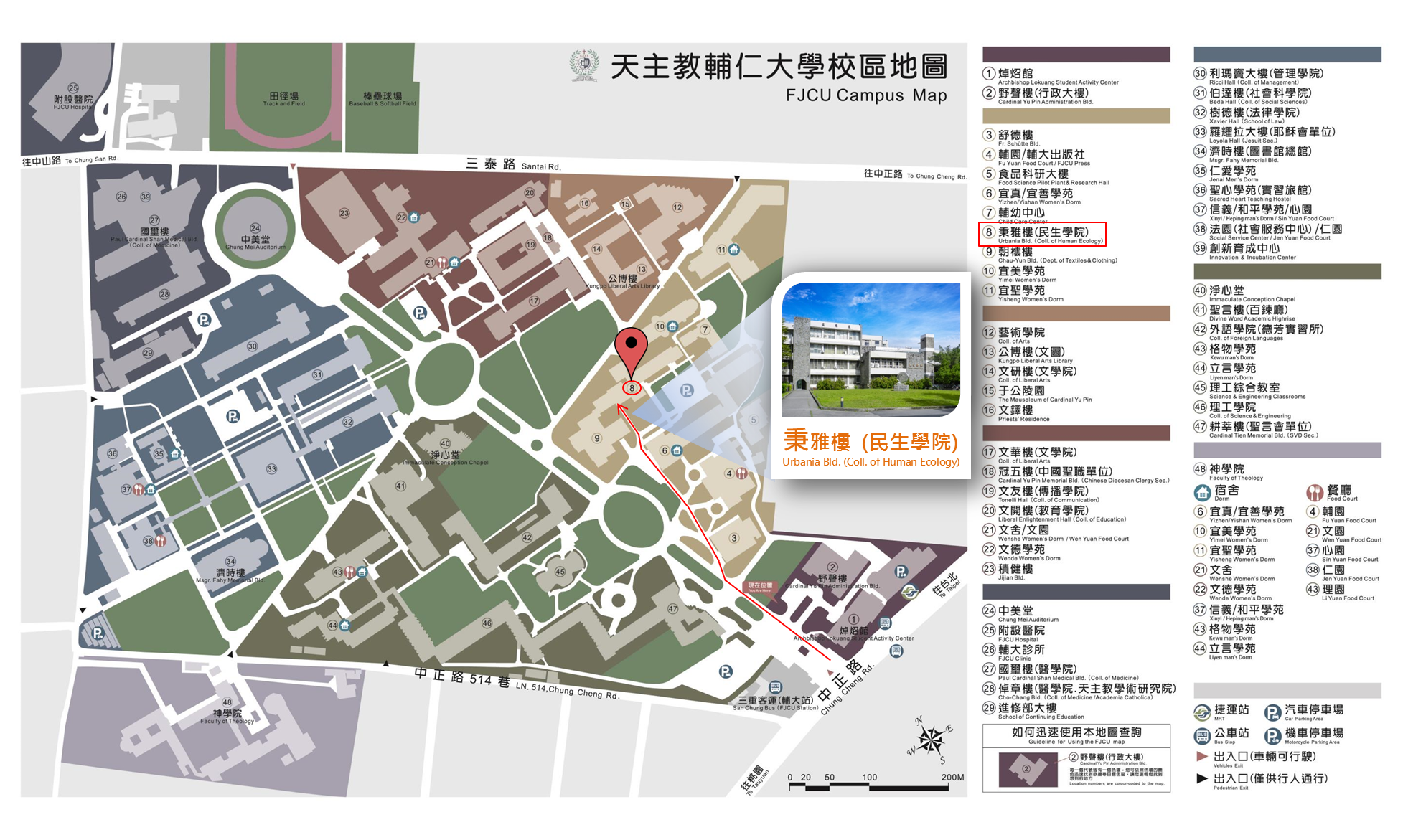The height and width of the screenshot is (840, 1403).
Task: Click the dark purple legend header above entry 1
Action: coord(1076,54)
